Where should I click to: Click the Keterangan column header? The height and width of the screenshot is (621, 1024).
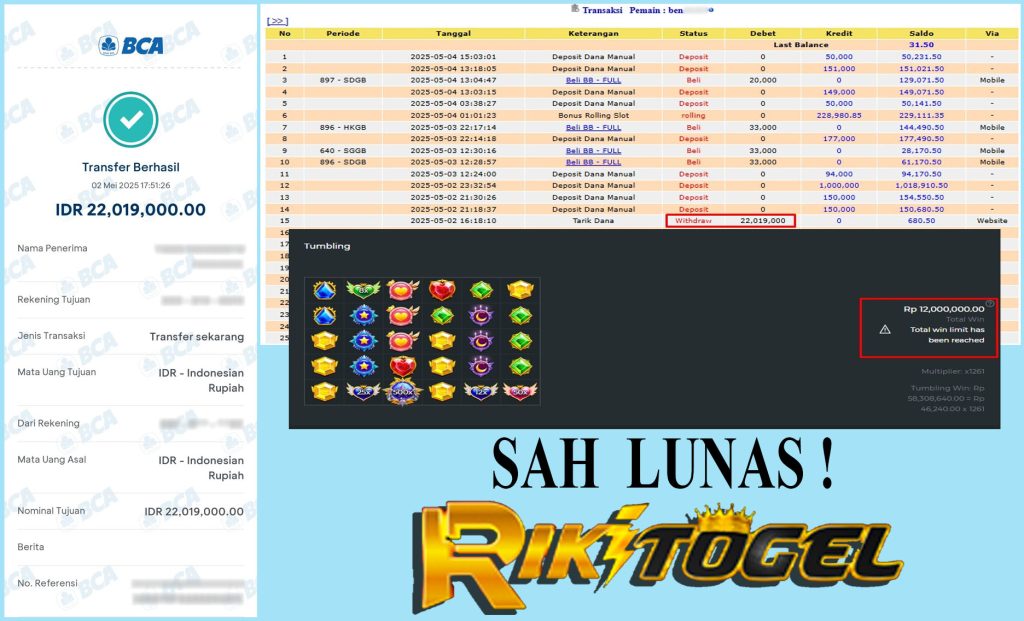(x=593, y=33)
